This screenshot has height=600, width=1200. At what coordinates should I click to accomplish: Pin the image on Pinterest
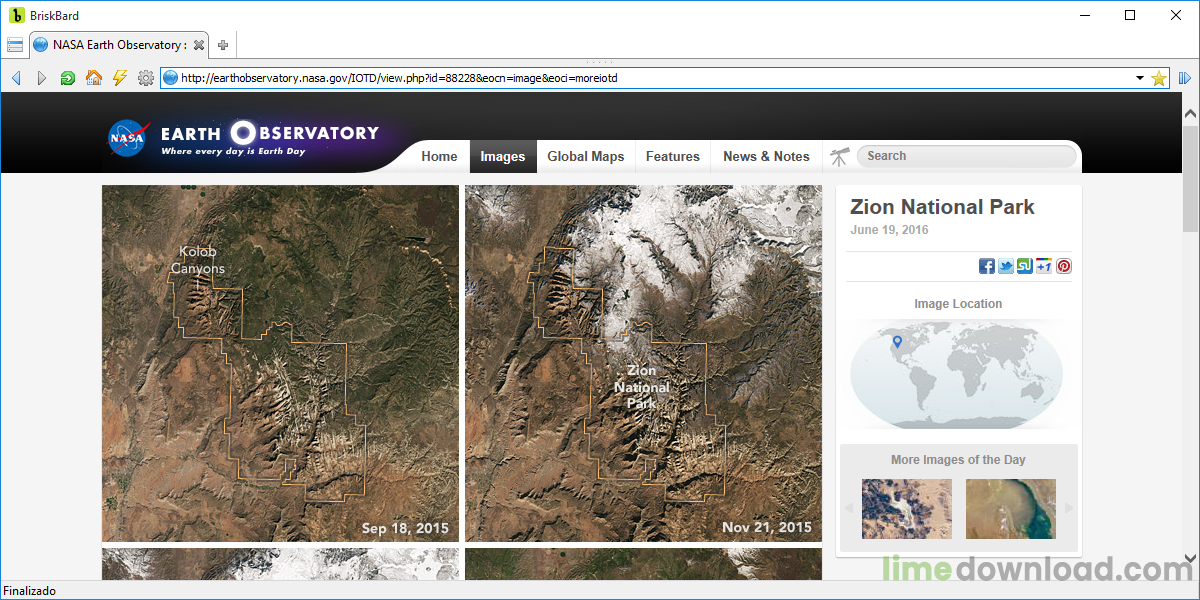pos(1064,266)
